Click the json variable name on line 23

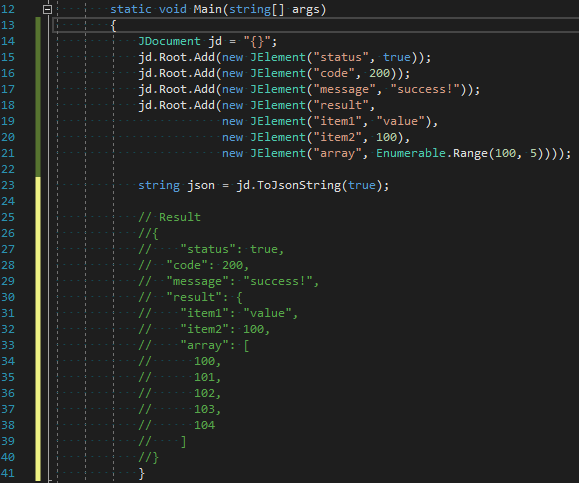(201, 185)
